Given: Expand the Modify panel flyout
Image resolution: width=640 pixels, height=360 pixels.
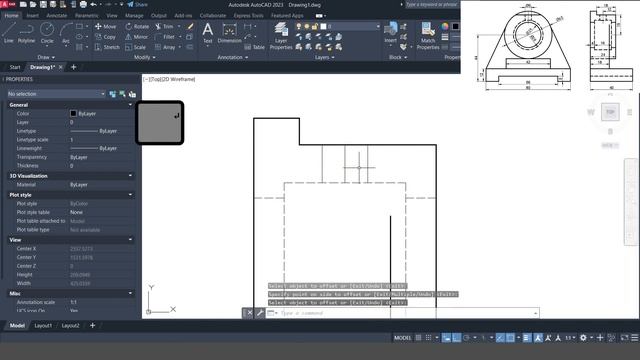Looking at the screenshot, I should (x=144, y=58).
